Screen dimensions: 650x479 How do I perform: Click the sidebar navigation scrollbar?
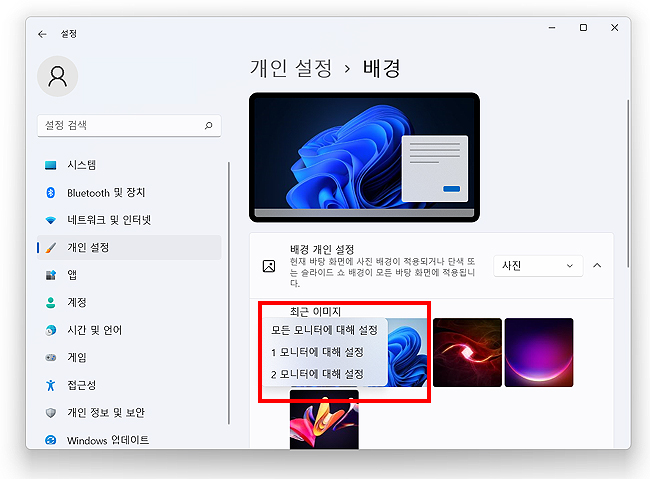click(x=229, y=293)
